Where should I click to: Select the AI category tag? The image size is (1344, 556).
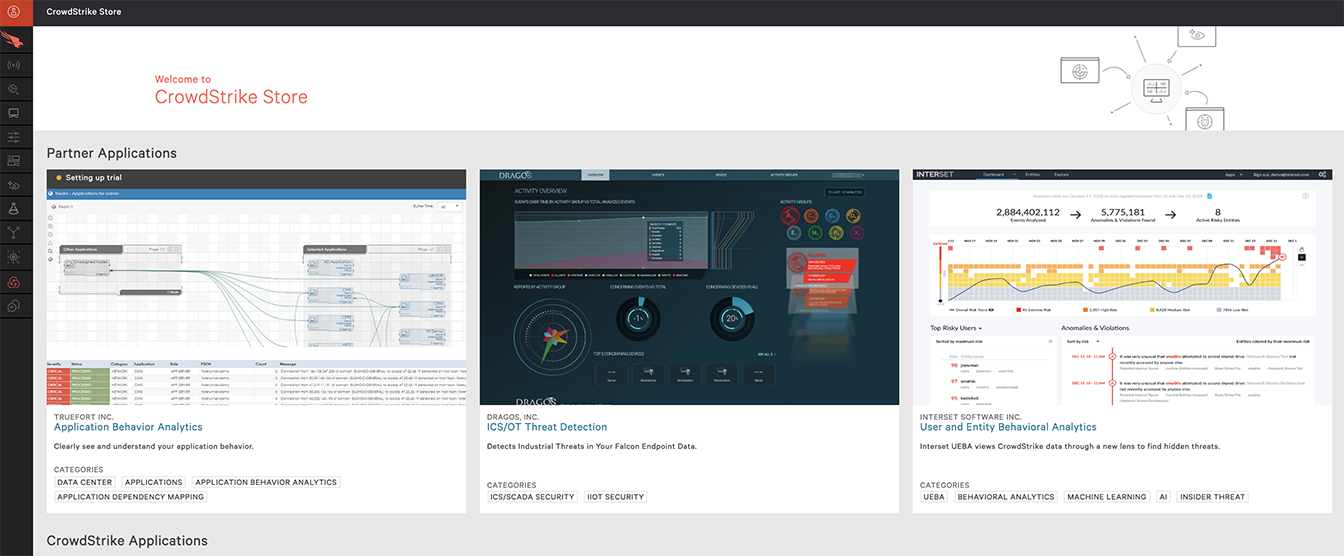point(1163,497)
